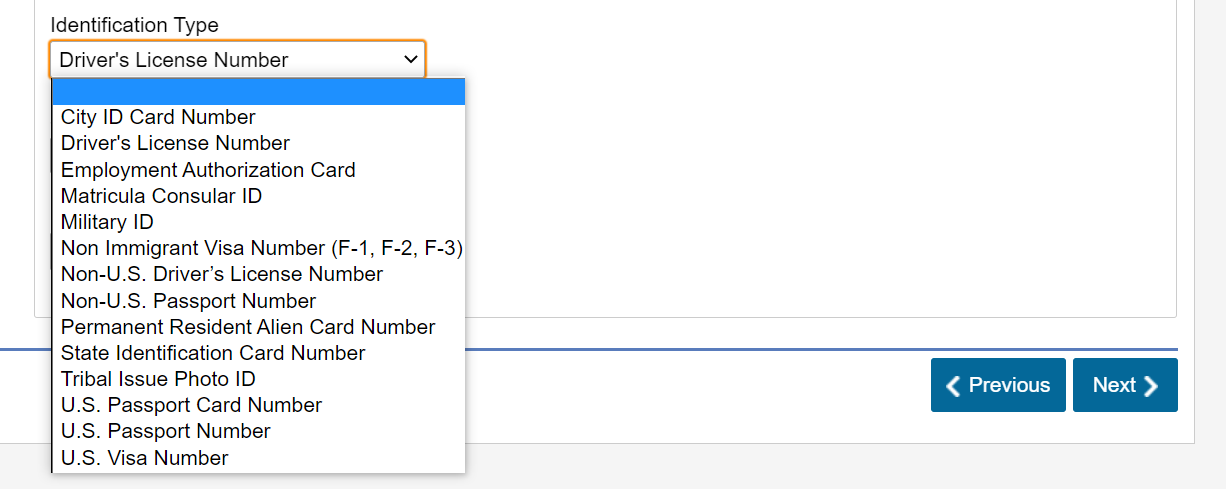Image resolution: width=1226 pixels, height=489 pixels.
Task: Go to the Next page
Action: [1125, 385]
